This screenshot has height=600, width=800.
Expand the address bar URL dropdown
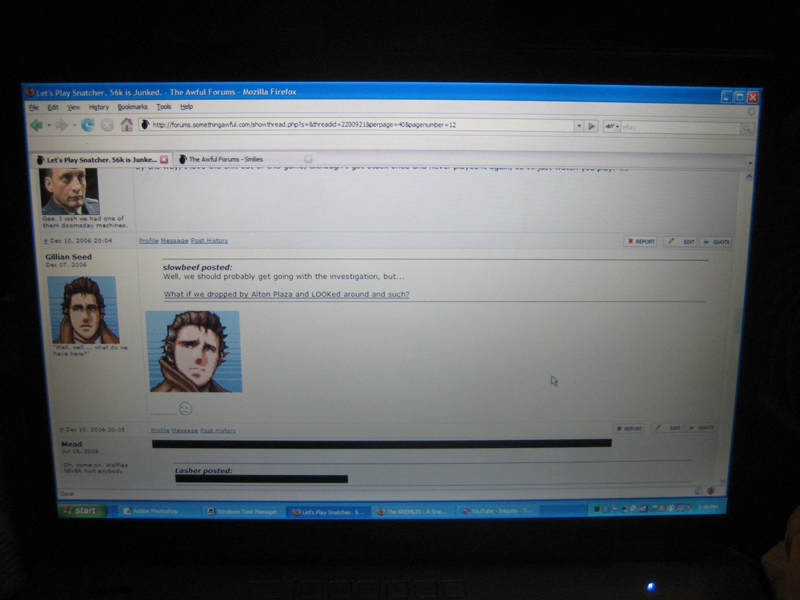[x=579, y=126]
